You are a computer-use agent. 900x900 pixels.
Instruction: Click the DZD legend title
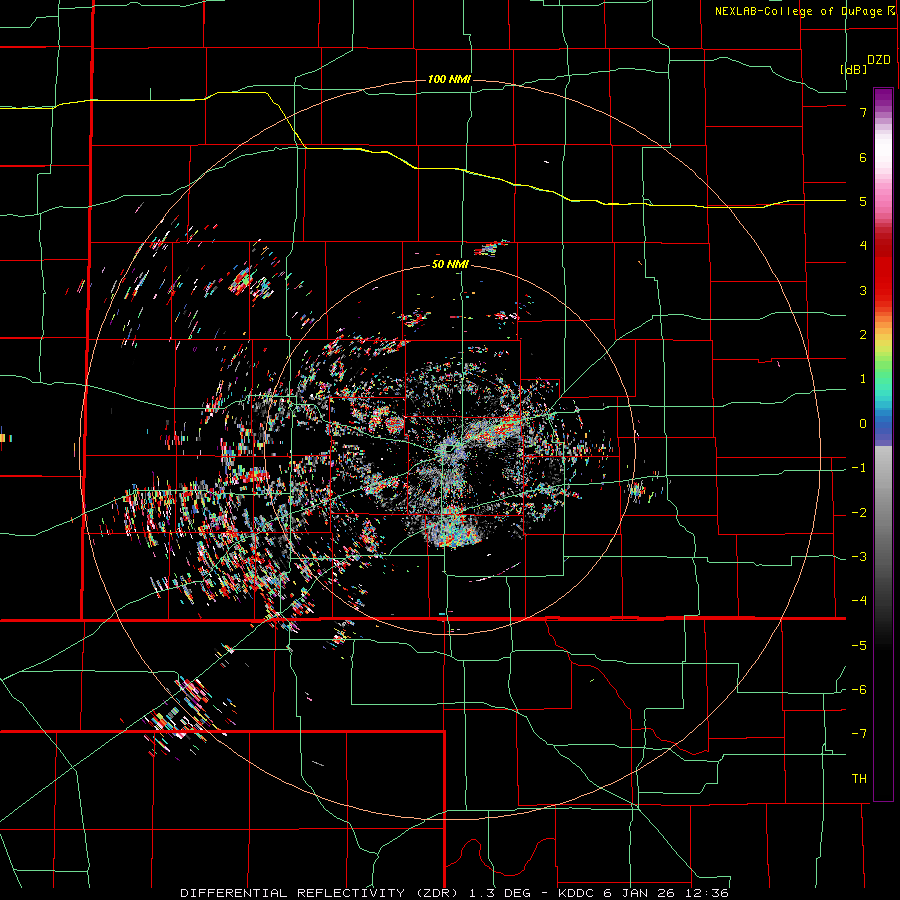click(879, 60)
